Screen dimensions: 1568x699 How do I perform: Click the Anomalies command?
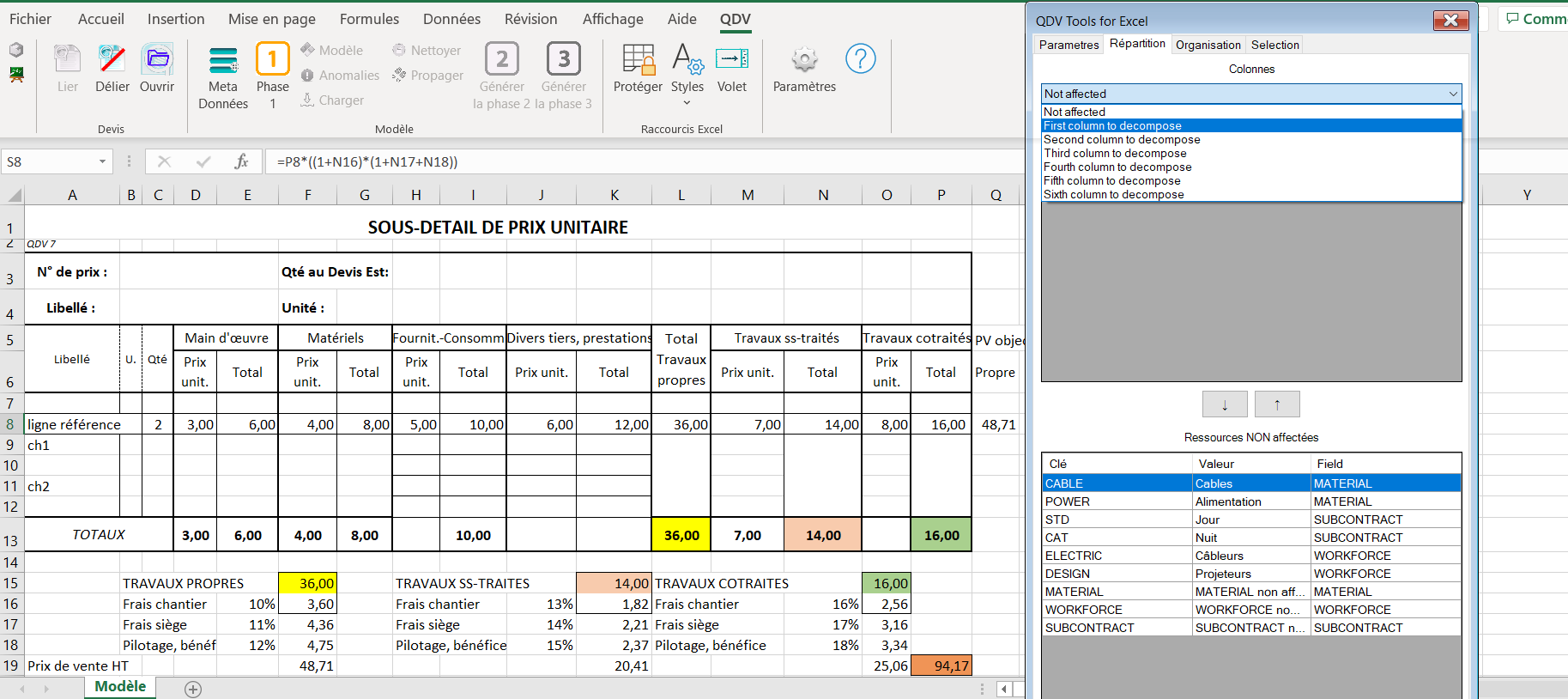tap(340, 76)
